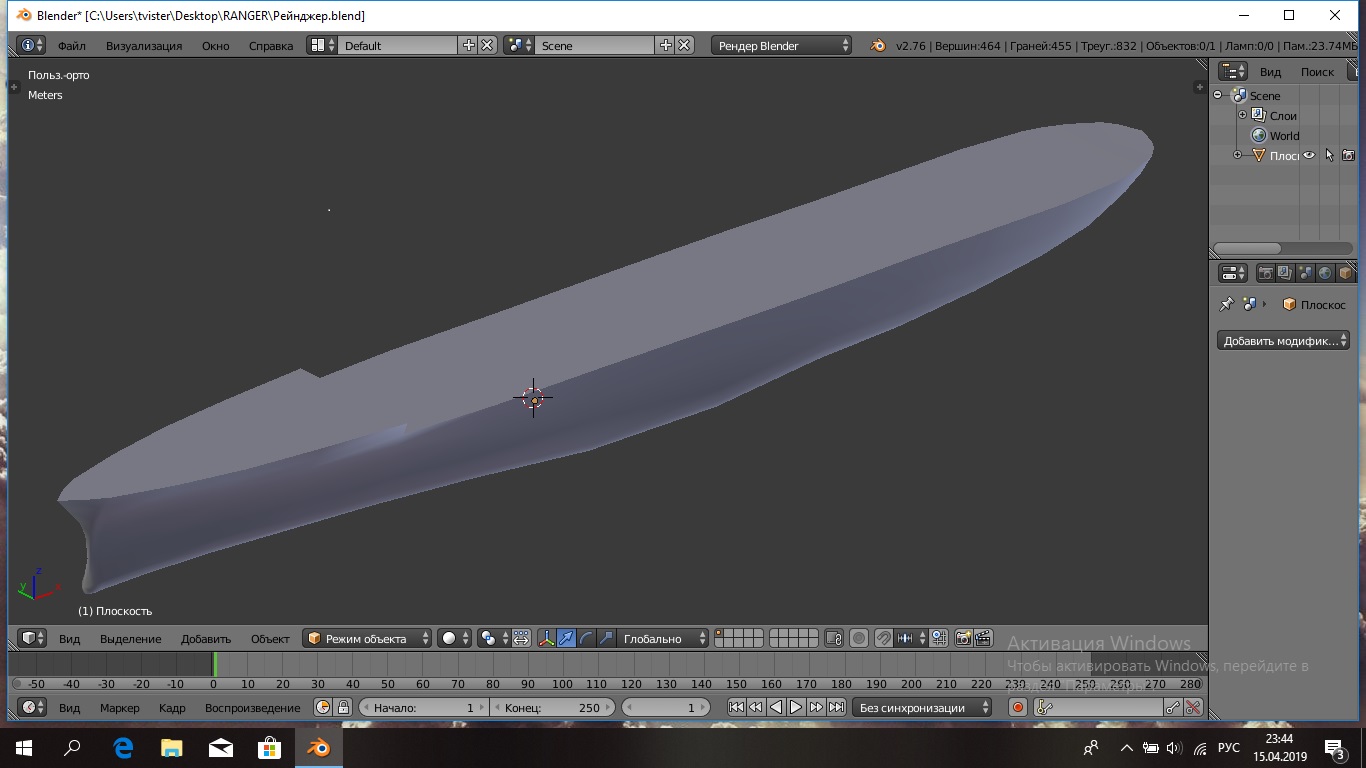Open the Глобально orientation dropdown
The height and width of the screenshot is (768, 1366).
point(664,638)
